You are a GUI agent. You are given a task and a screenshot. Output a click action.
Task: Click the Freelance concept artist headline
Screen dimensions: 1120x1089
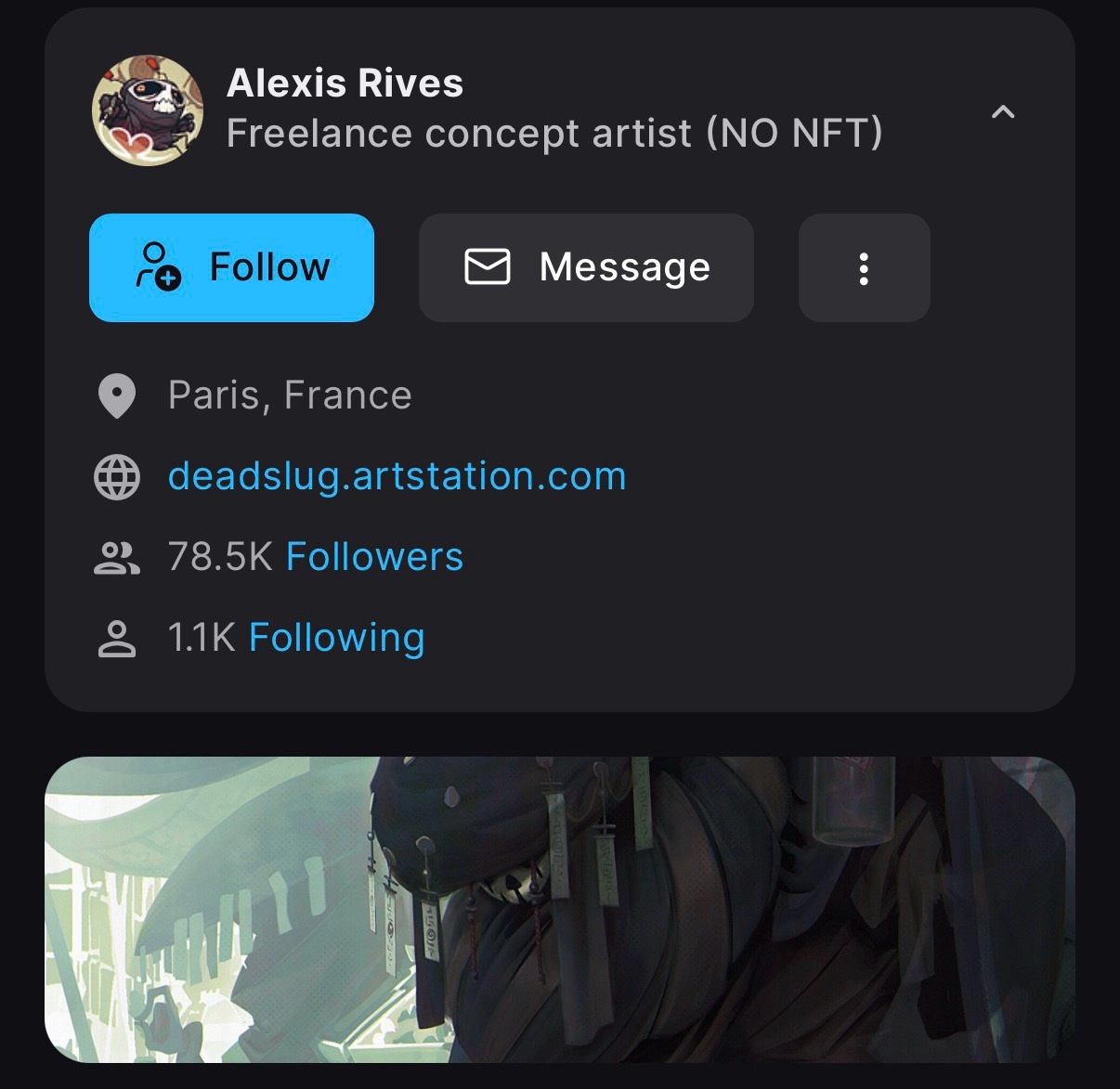click(554, 134)
